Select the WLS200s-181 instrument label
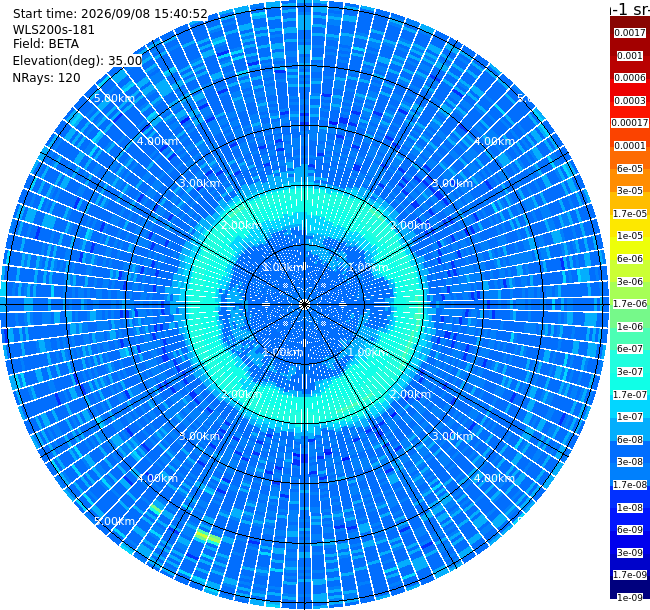 point(53,30)
